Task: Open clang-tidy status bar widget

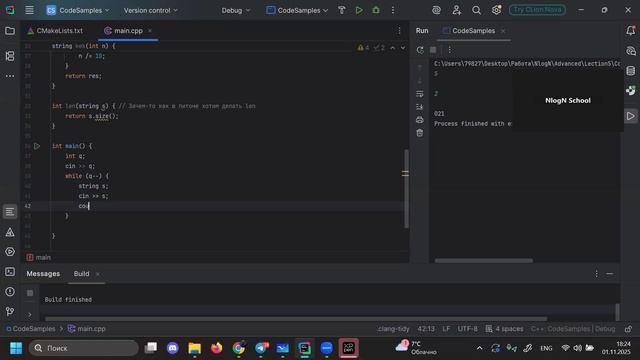Action: point(393,329)
